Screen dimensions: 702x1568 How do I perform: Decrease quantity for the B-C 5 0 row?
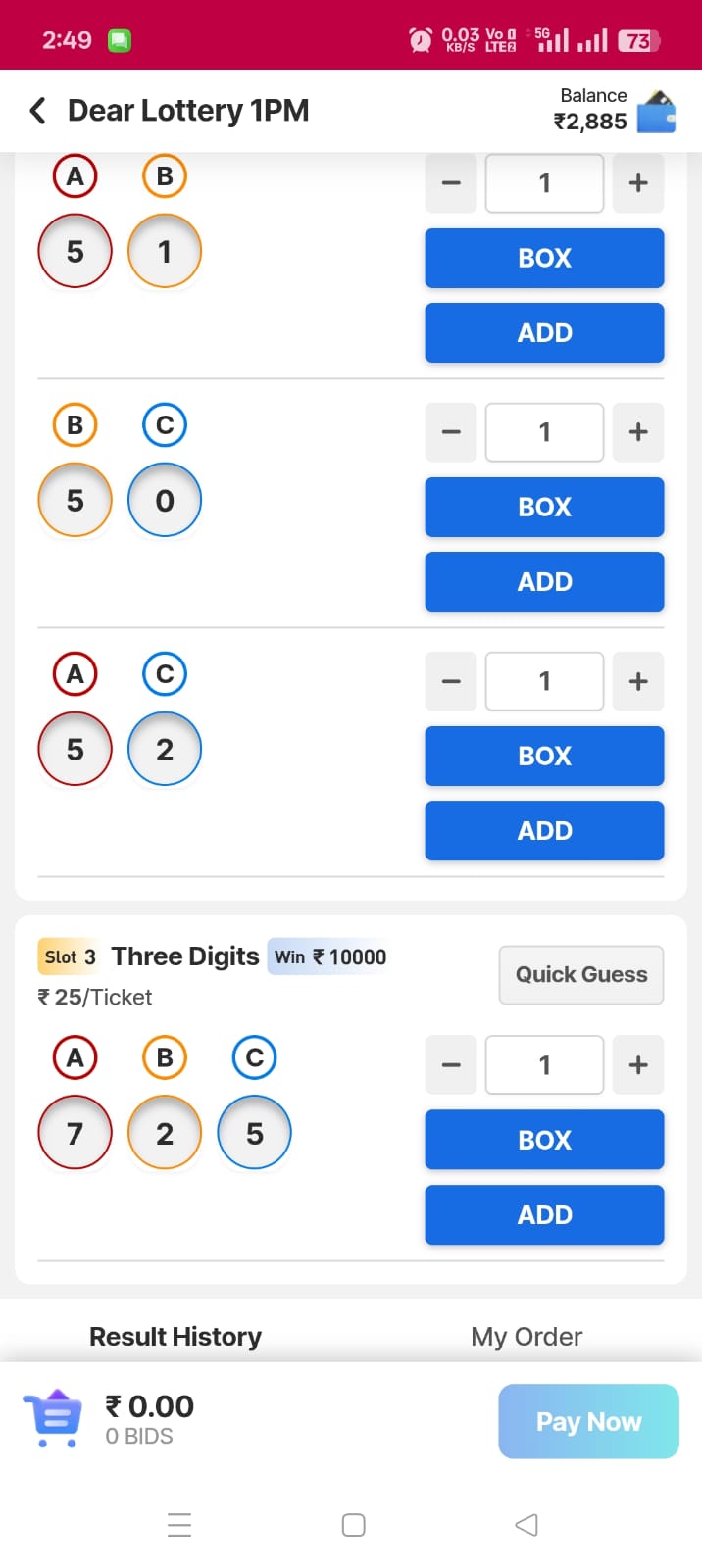[x=451, y=432]
